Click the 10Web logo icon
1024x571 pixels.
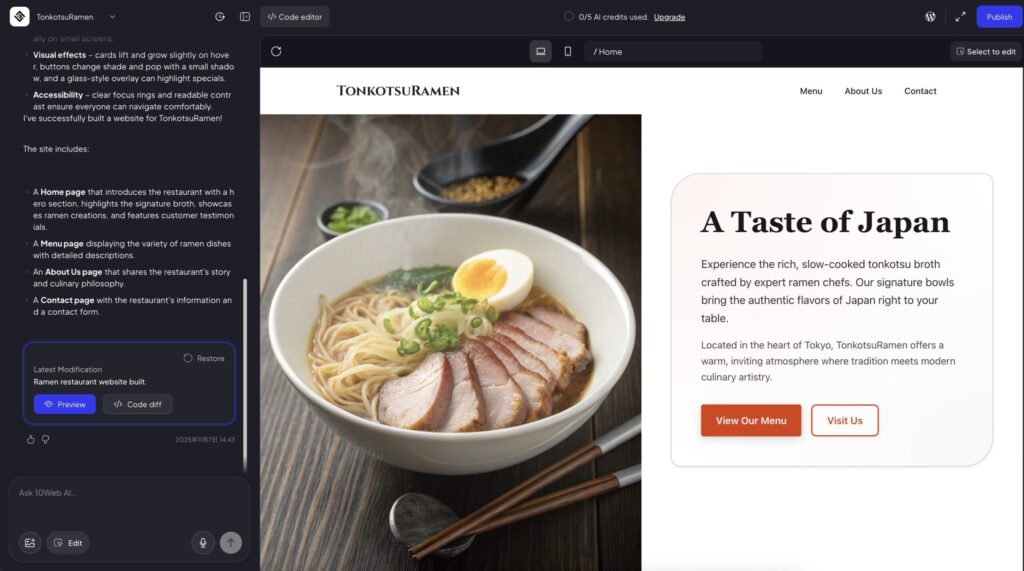click(20, 17)
